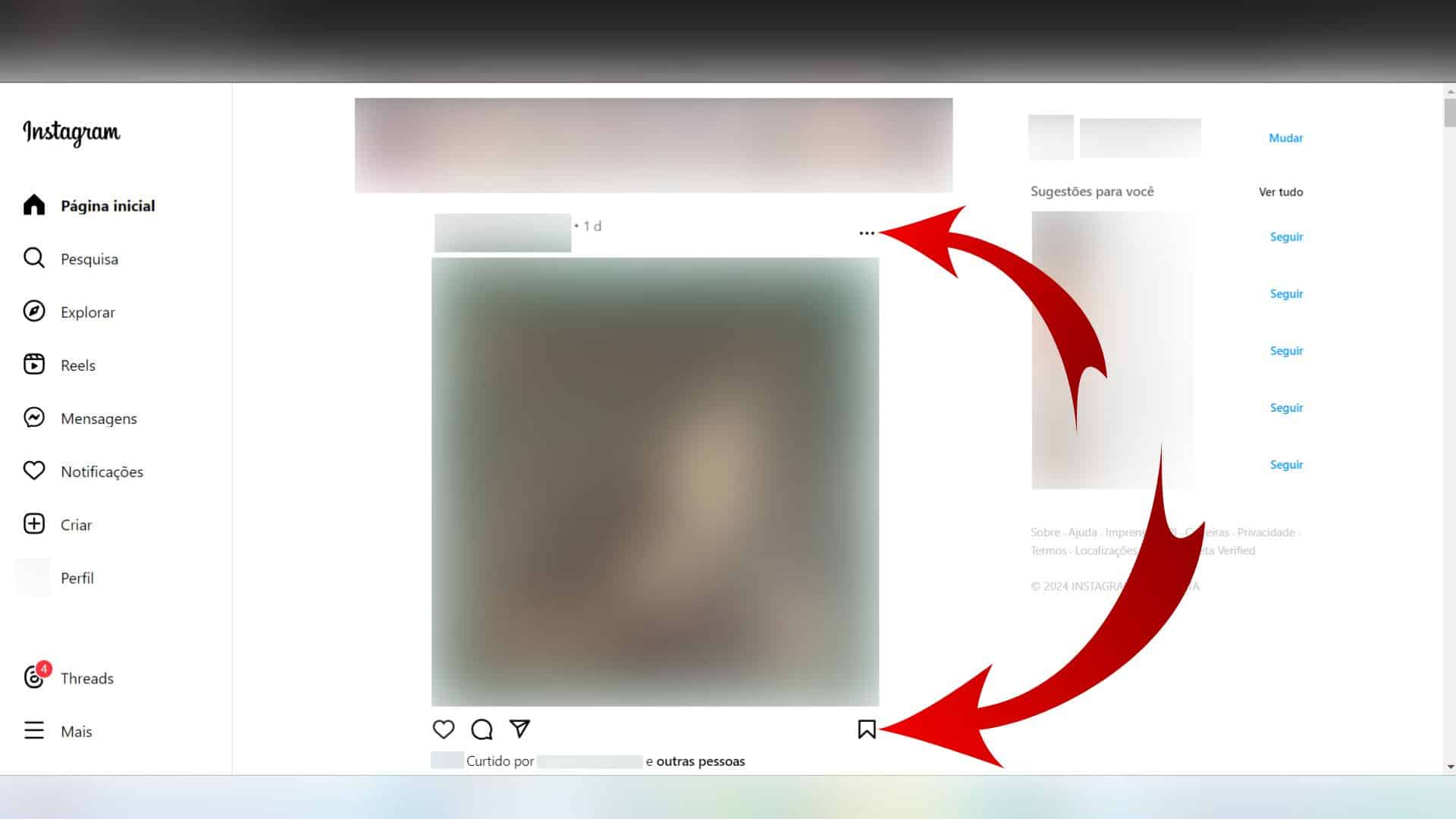
Task: Expand the Notificações sidebar section
Action: click(x=101, y=471)
